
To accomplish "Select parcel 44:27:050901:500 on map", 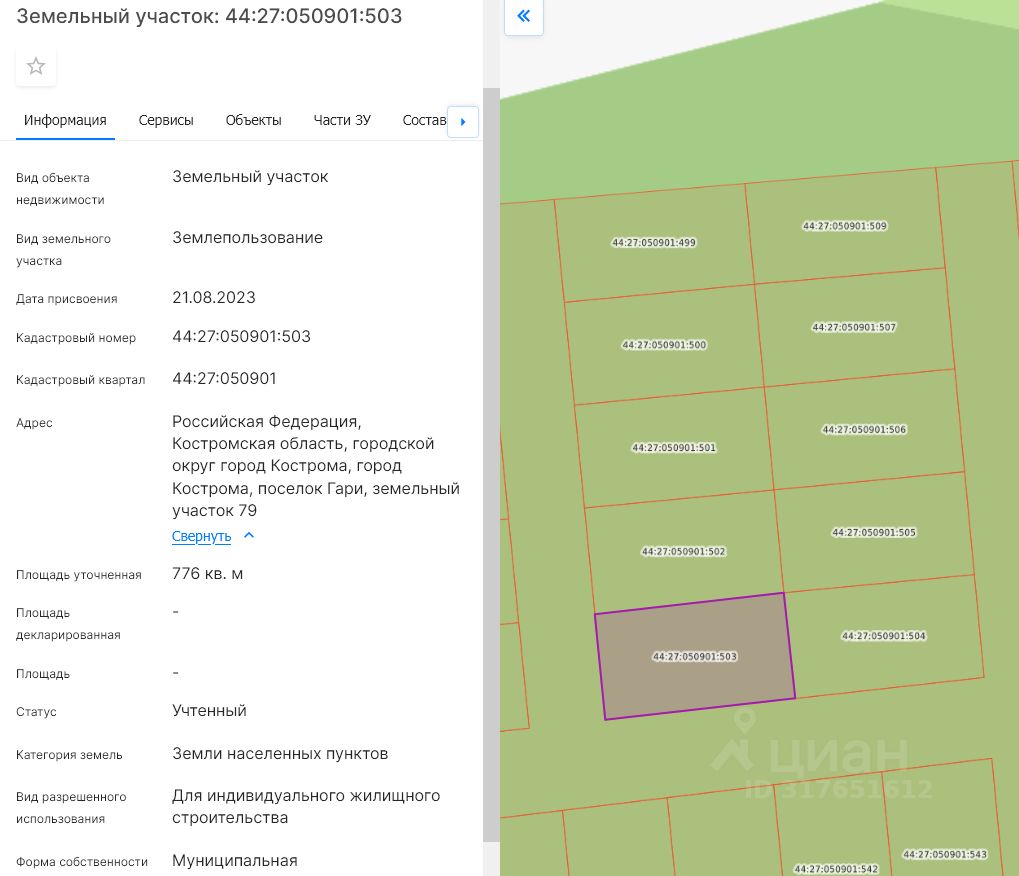I will [664, 344].
